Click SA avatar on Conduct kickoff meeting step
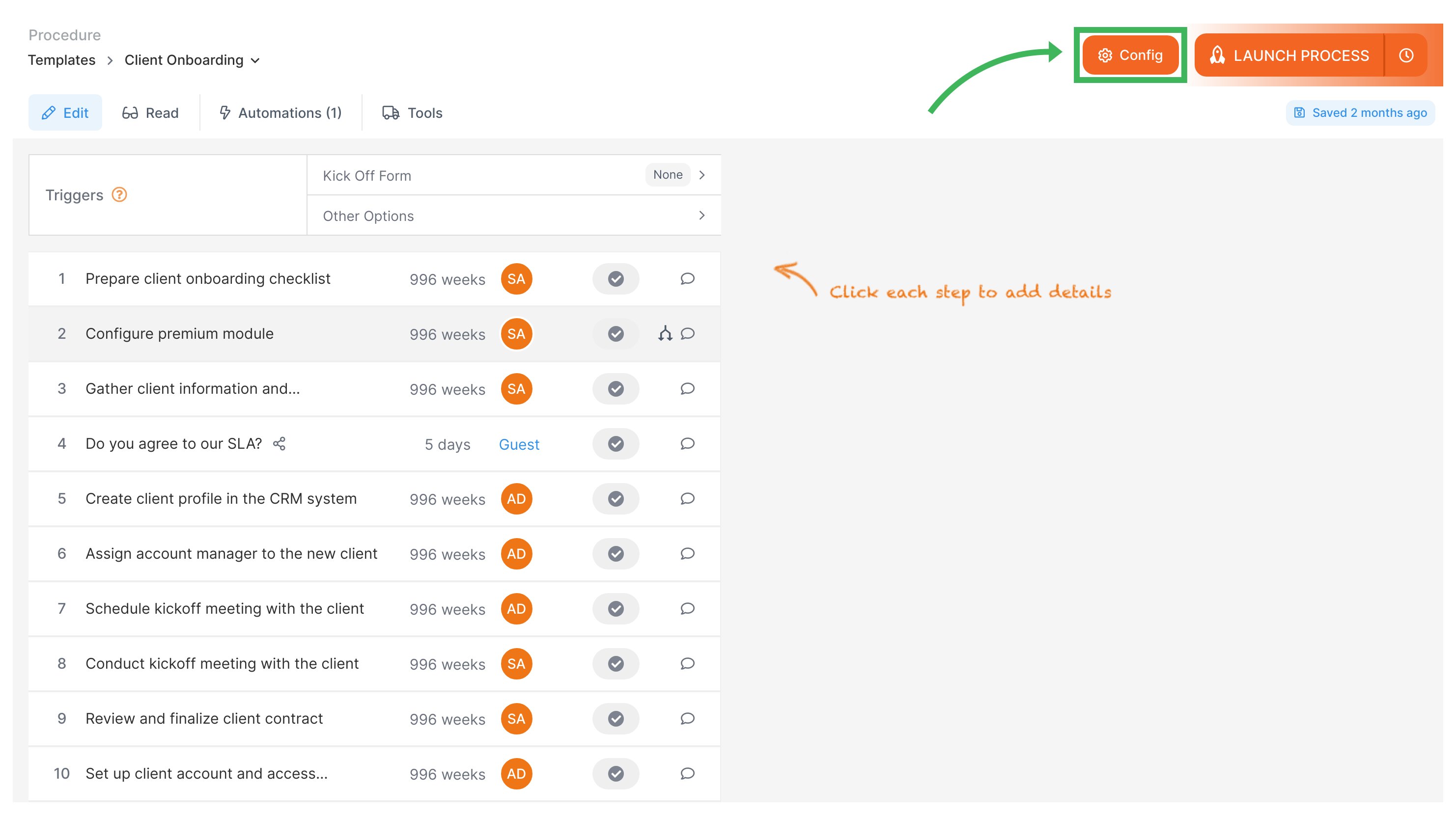 (516, 664)
